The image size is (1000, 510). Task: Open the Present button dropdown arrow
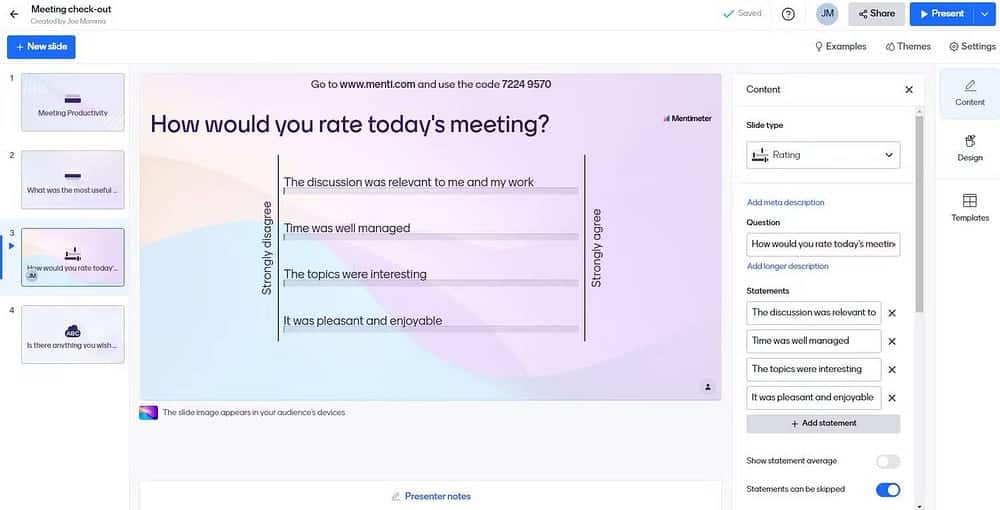coord(985,14)
